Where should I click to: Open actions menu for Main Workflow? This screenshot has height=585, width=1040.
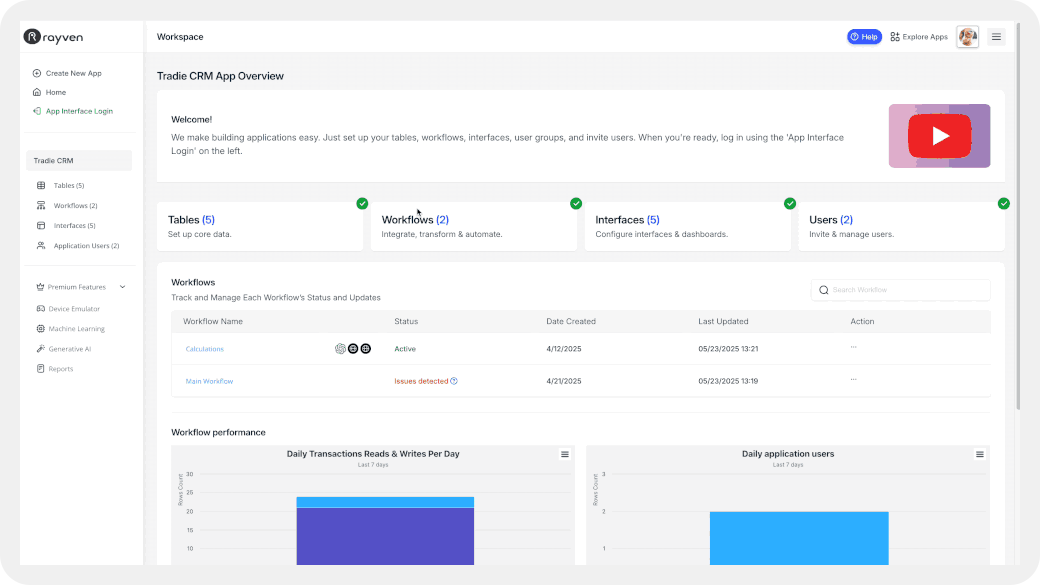pyautogui.click(x=853, y=379)
